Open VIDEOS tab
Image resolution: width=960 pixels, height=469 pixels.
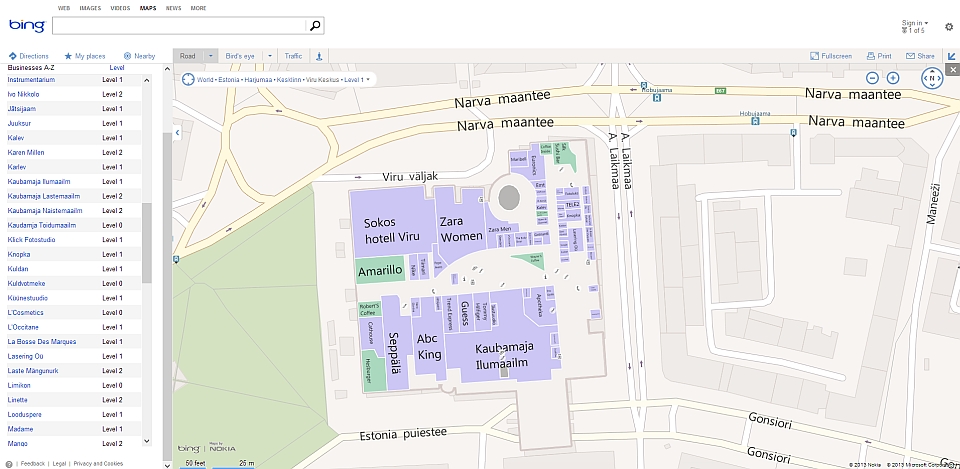(x=120, y=8)
